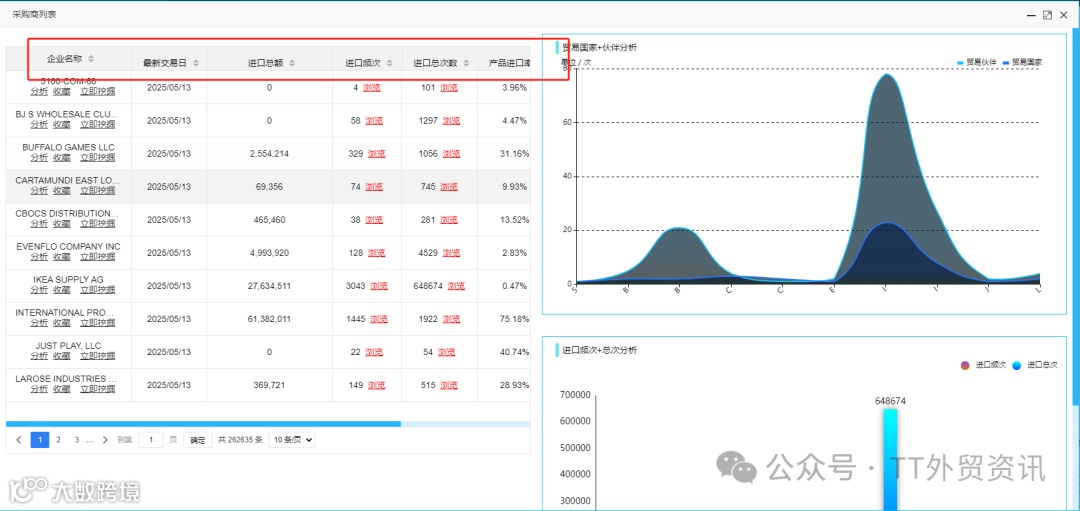Click 分析 for EVENFLO COMPANY INC
The image size is (1080, 511).
coord(39,256)
